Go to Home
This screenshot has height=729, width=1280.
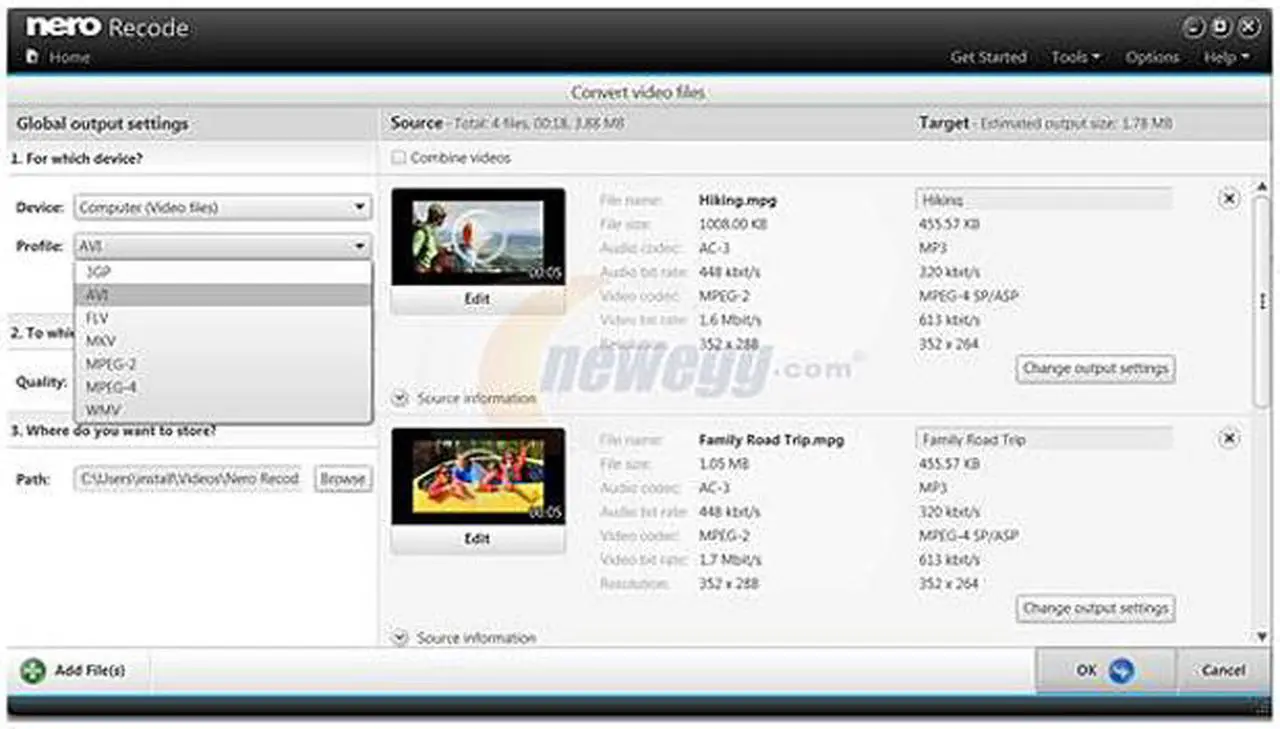pos(59,57)
